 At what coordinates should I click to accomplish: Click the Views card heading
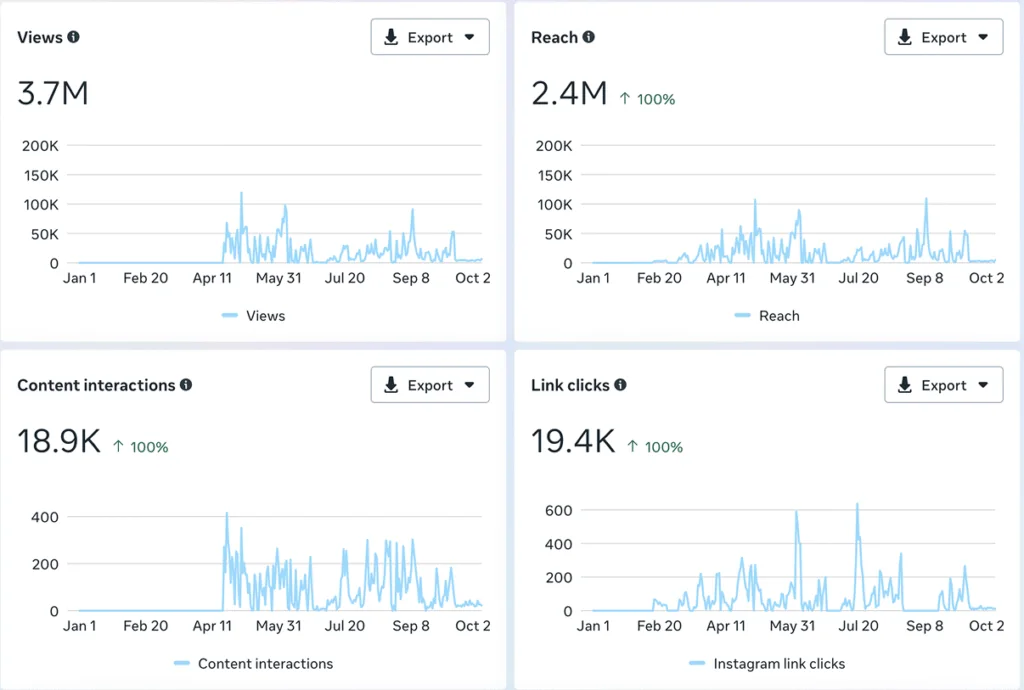[x=40, y=37]
